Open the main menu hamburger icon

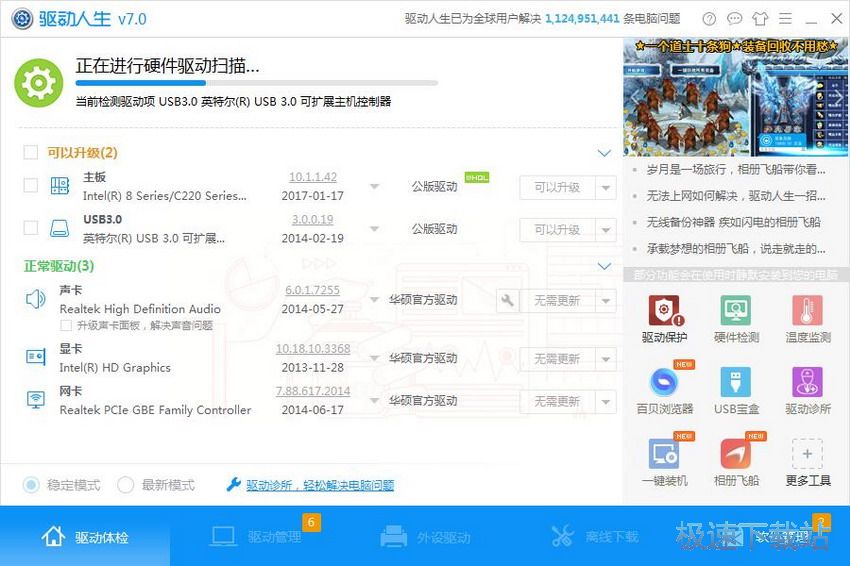pos(785,19)
